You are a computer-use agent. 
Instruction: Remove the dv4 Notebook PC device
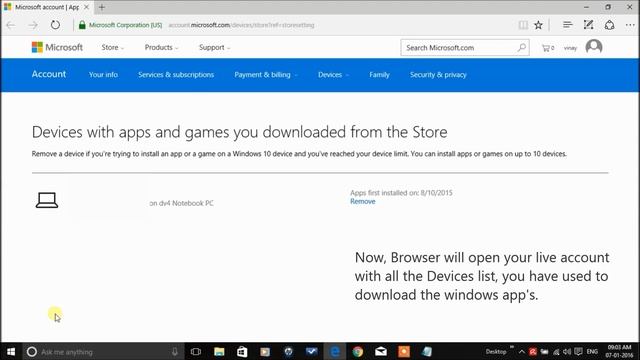tap(362, 201)
